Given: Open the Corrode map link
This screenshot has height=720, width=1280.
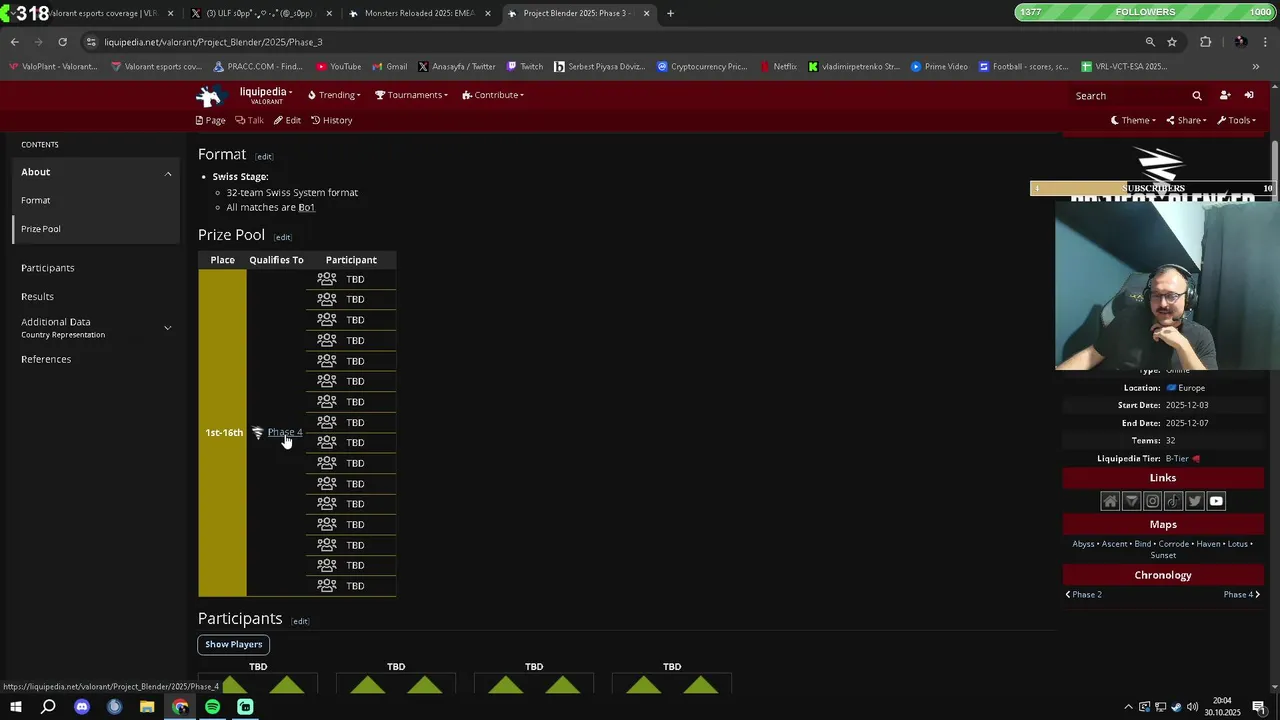Looking at the screenshot, I should [1173, 544].
